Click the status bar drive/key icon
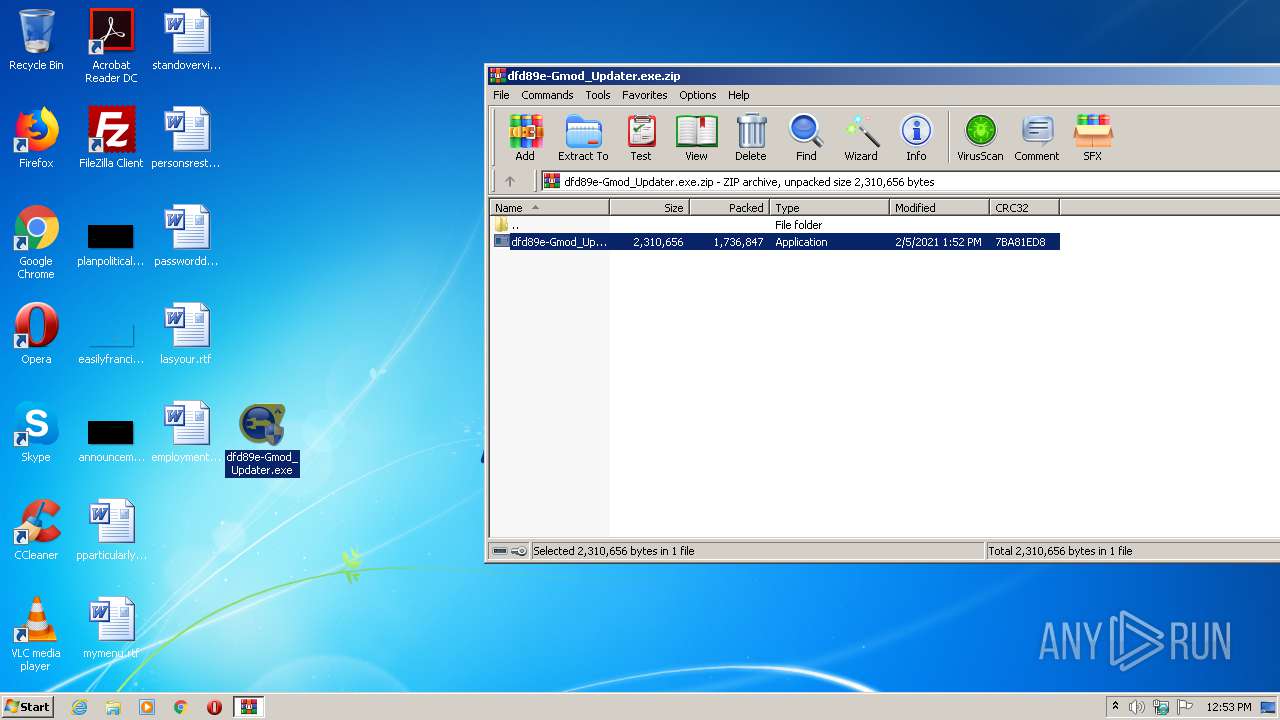The width and height of the screenshot is (1280, 720). click(510, 551)
